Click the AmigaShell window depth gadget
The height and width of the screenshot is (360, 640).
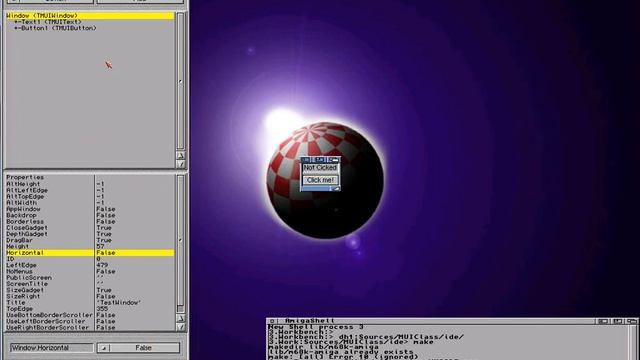[x=632, y=321]
